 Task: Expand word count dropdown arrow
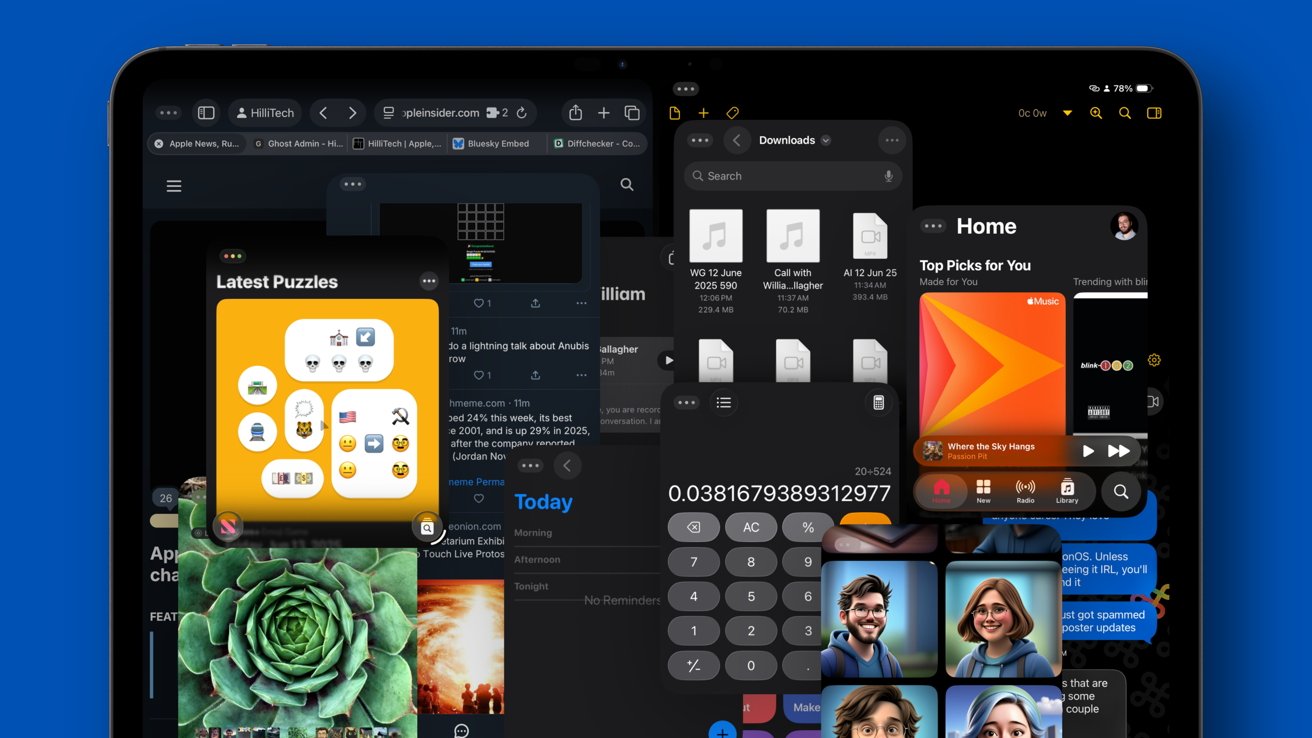1067,113
